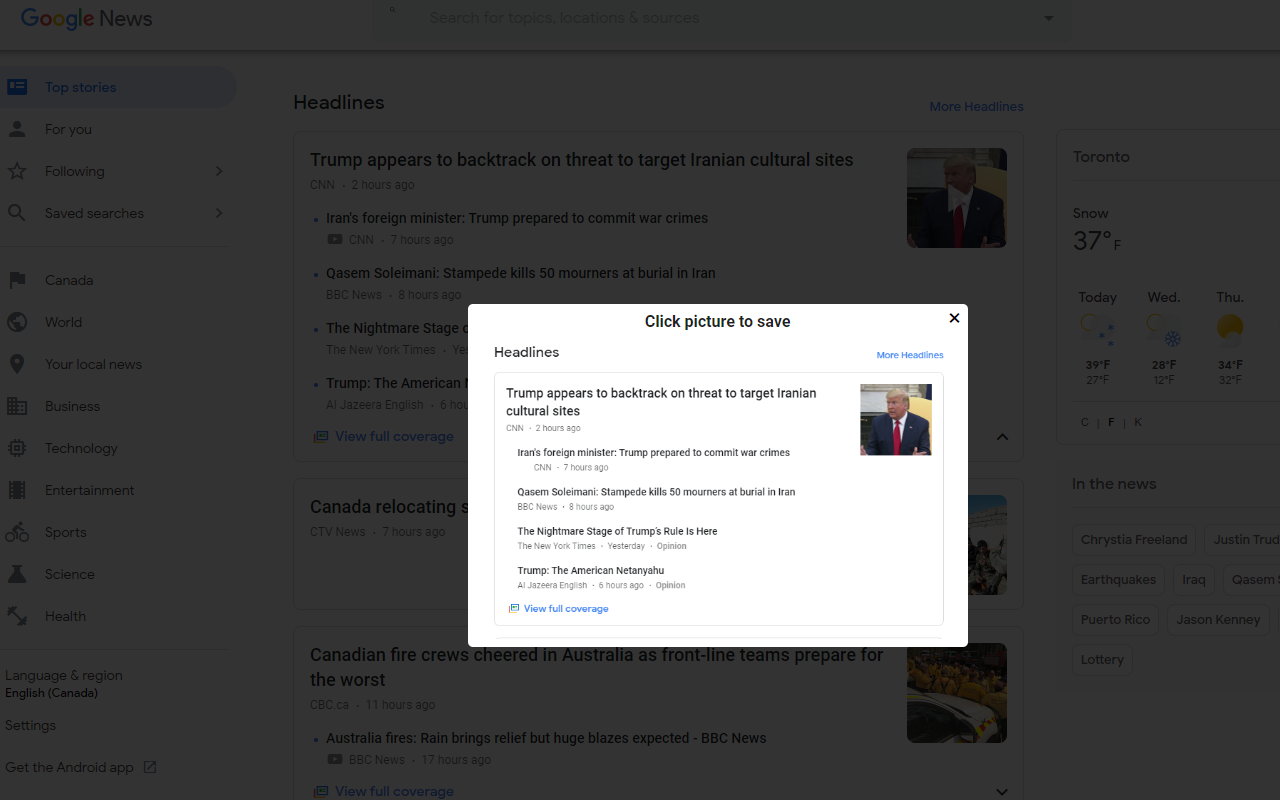The image size is (1280, 800).
Task: Select the 'Puerto Rico' topic chip
Action: click(1115, 619)
